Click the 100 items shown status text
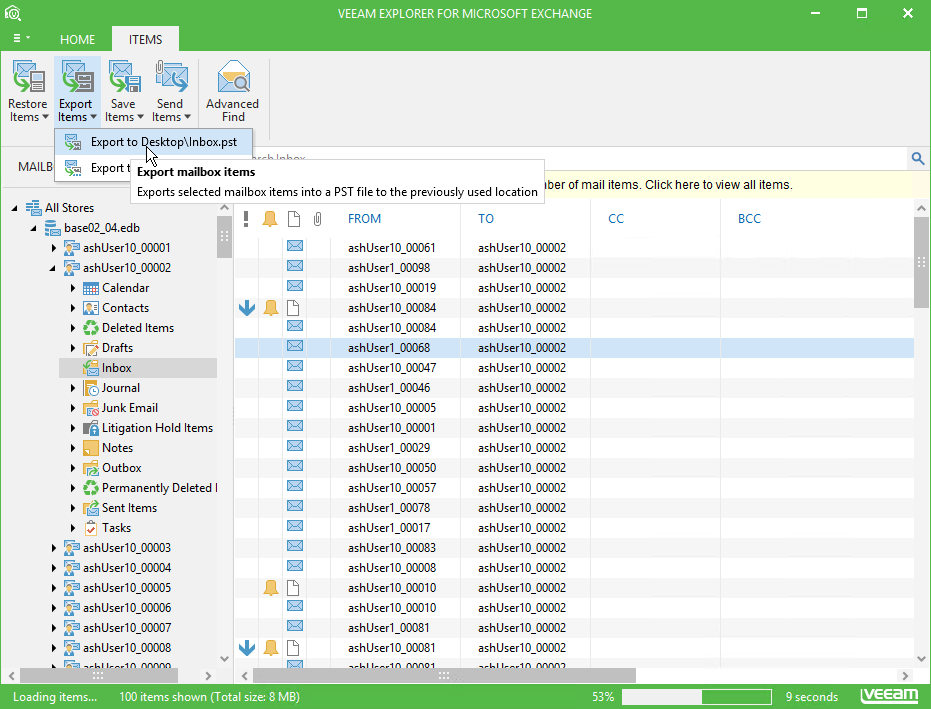Viewport: 931px width, 709px height. (x=209, y=697)
